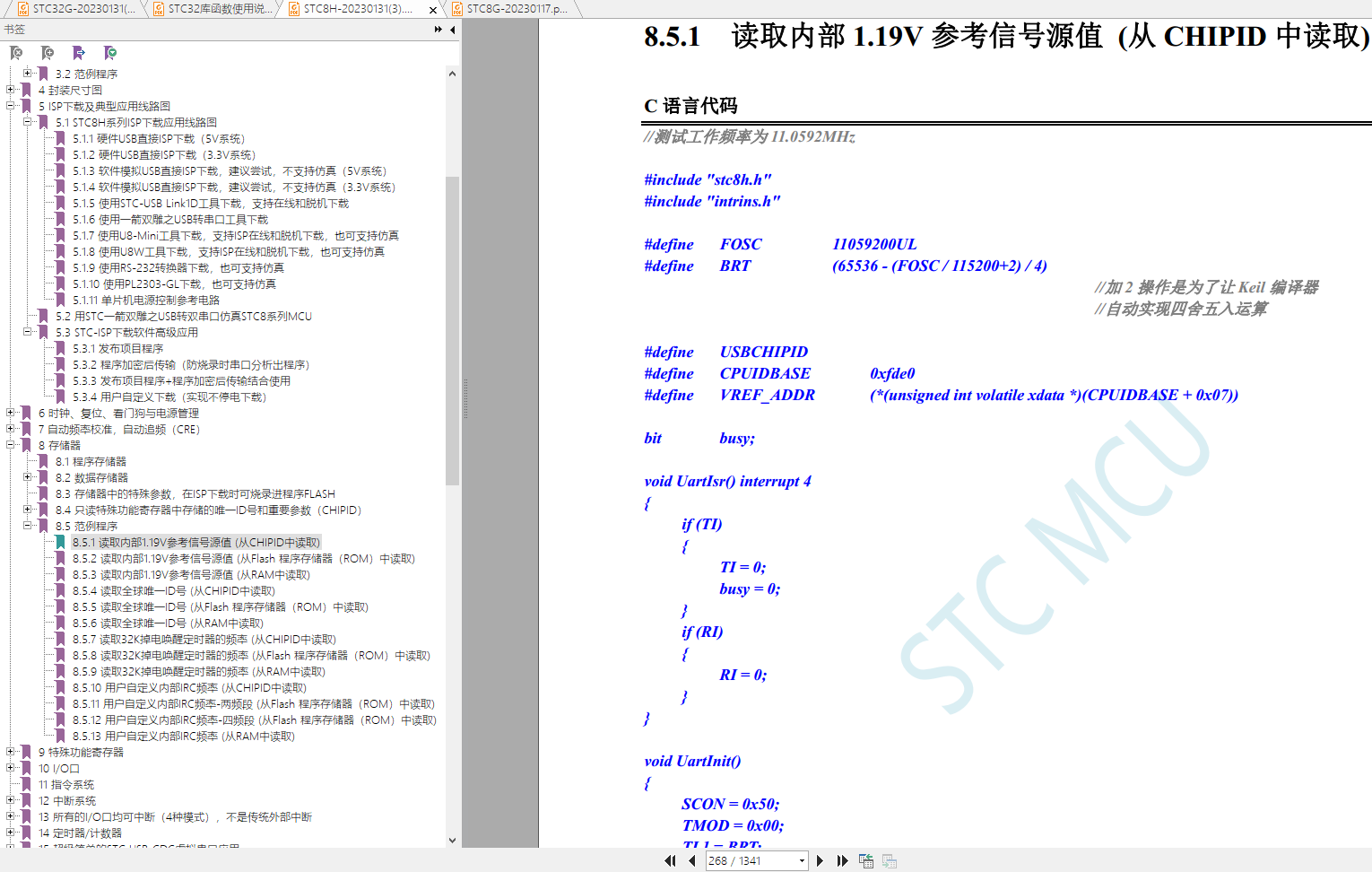
Task: Open bookmark 8.5.13 用户自定义内部IRC频率 (从RAM中读取)
Action: [184, 737]
